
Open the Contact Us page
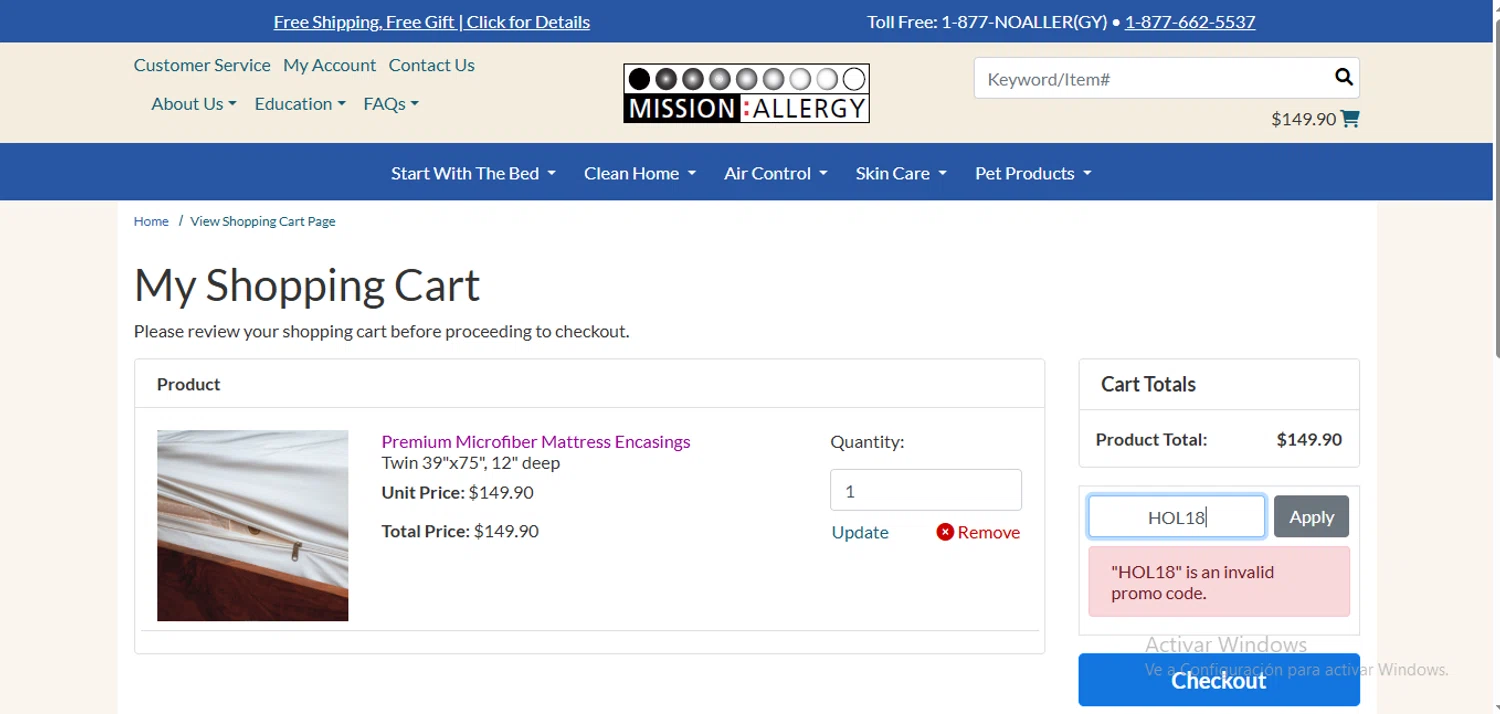tap(432, 65)
